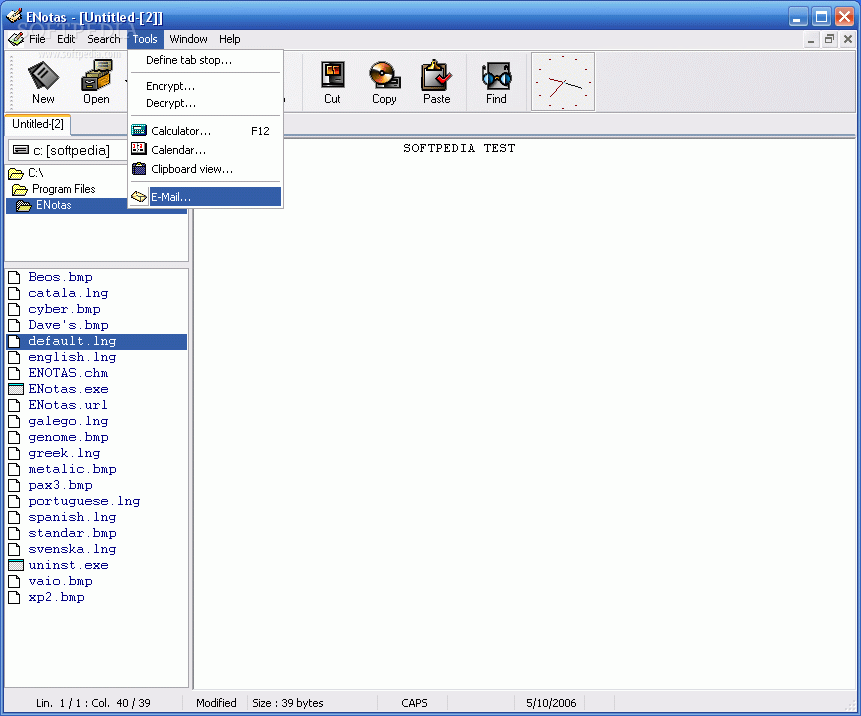
Task: Click the Open file toolbar icon
Action: [x=97, y=76]
